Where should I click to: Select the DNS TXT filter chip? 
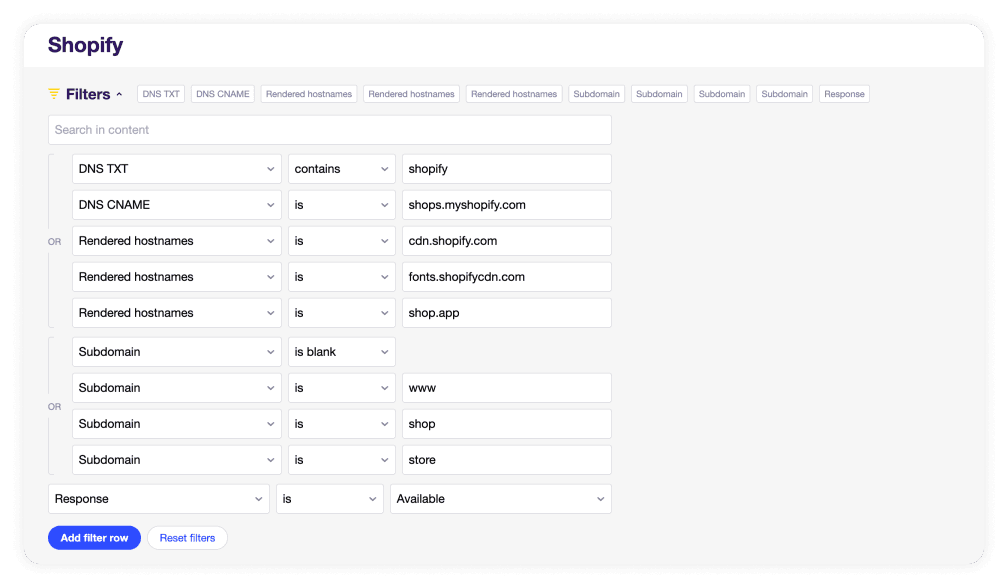coord(161,94)
